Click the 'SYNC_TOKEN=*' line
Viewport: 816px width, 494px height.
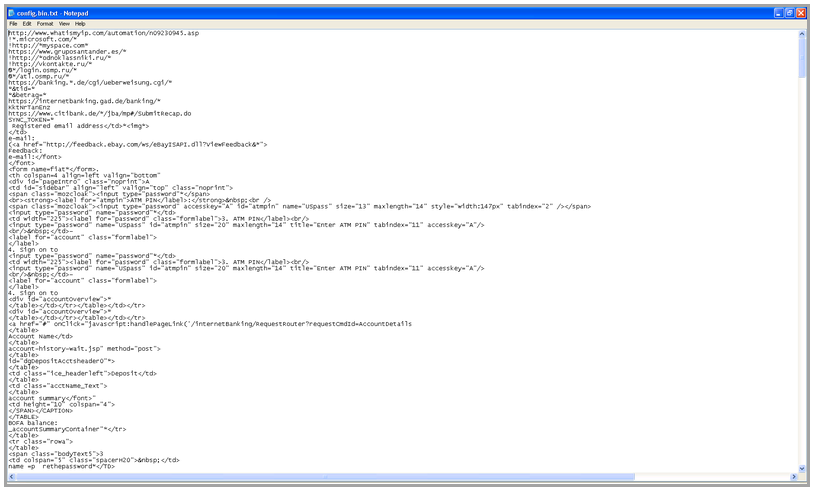point(31,120)
